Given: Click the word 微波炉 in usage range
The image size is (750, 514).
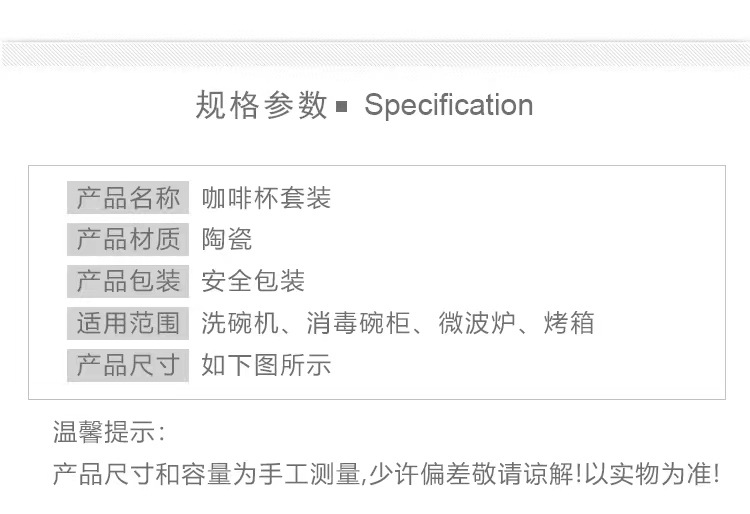Looking at the screenshot, I should (x=472, y=323).
